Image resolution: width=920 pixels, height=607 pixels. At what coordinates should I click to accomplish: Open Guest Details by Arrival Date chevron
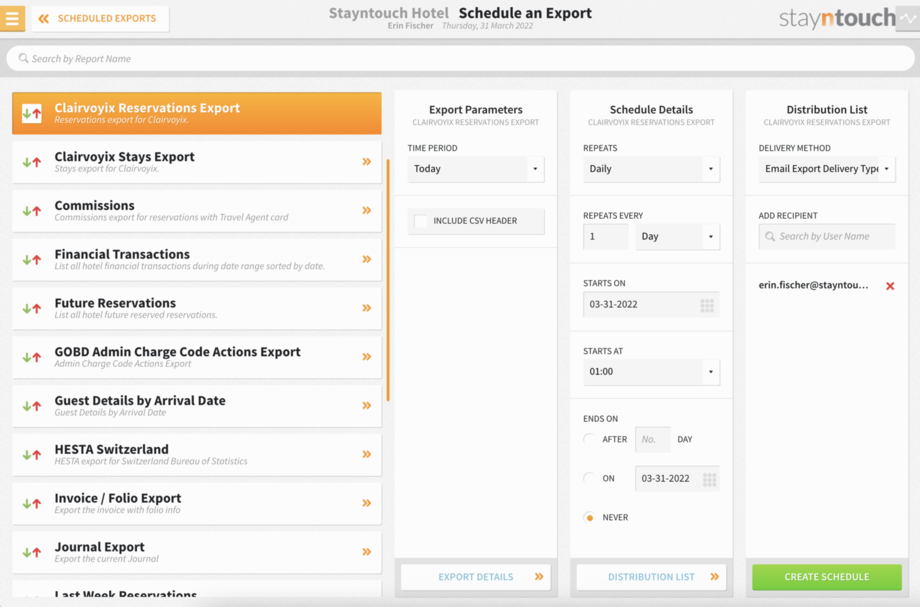coord(367,405)
